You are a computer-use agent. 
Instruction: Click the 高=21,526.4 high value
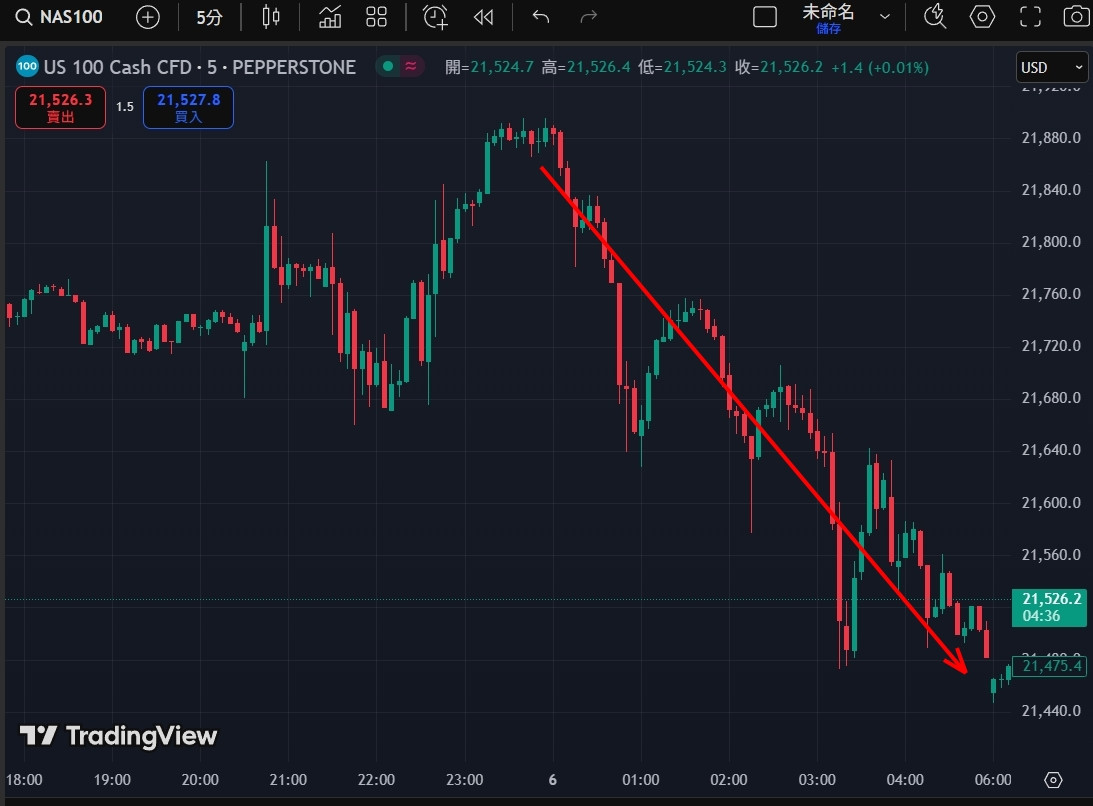[x=586, y=68]
